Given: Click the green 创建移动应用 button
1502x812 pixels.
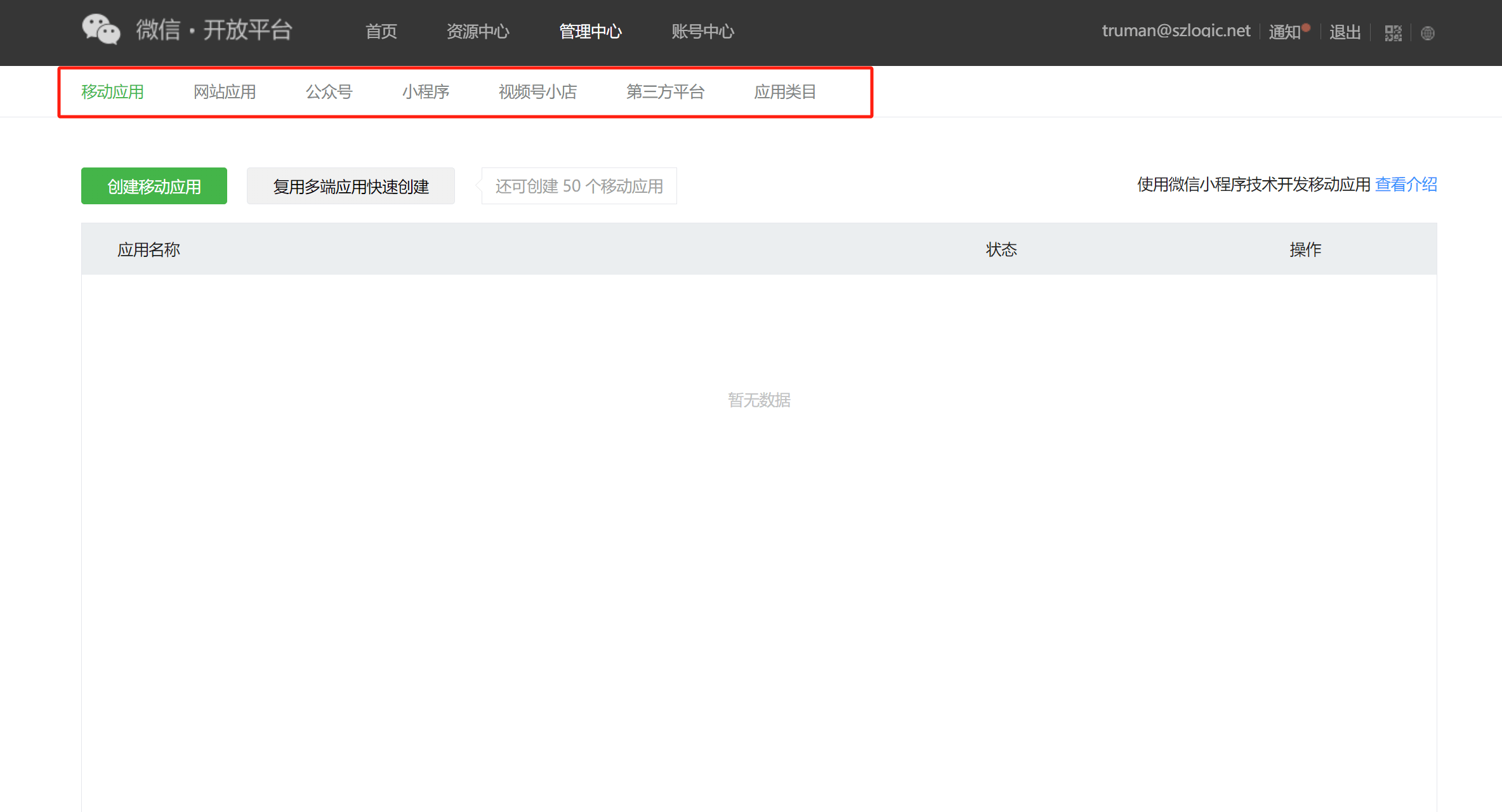Looking at the screenshot, I should click(x=154, y=185).
